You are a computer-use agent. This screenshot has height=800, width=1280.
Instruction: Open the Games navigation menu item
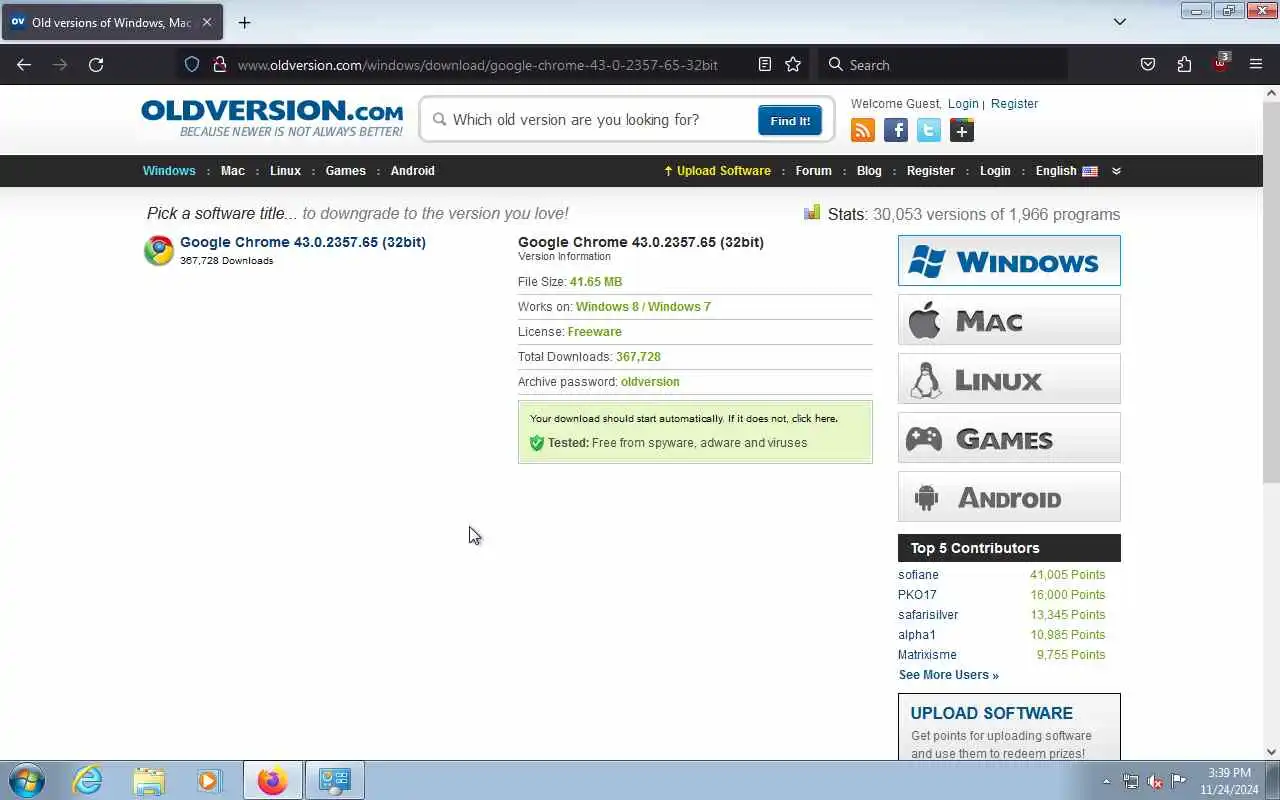[346, 171]
